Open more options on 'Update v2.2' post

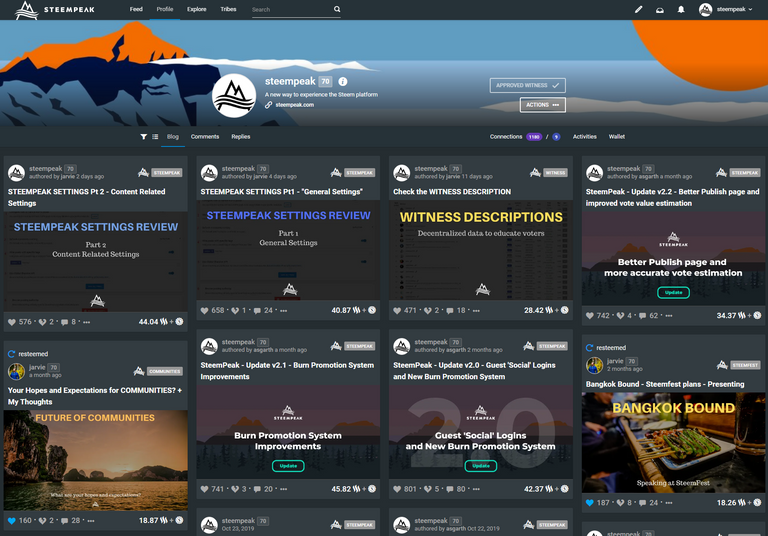669,316
